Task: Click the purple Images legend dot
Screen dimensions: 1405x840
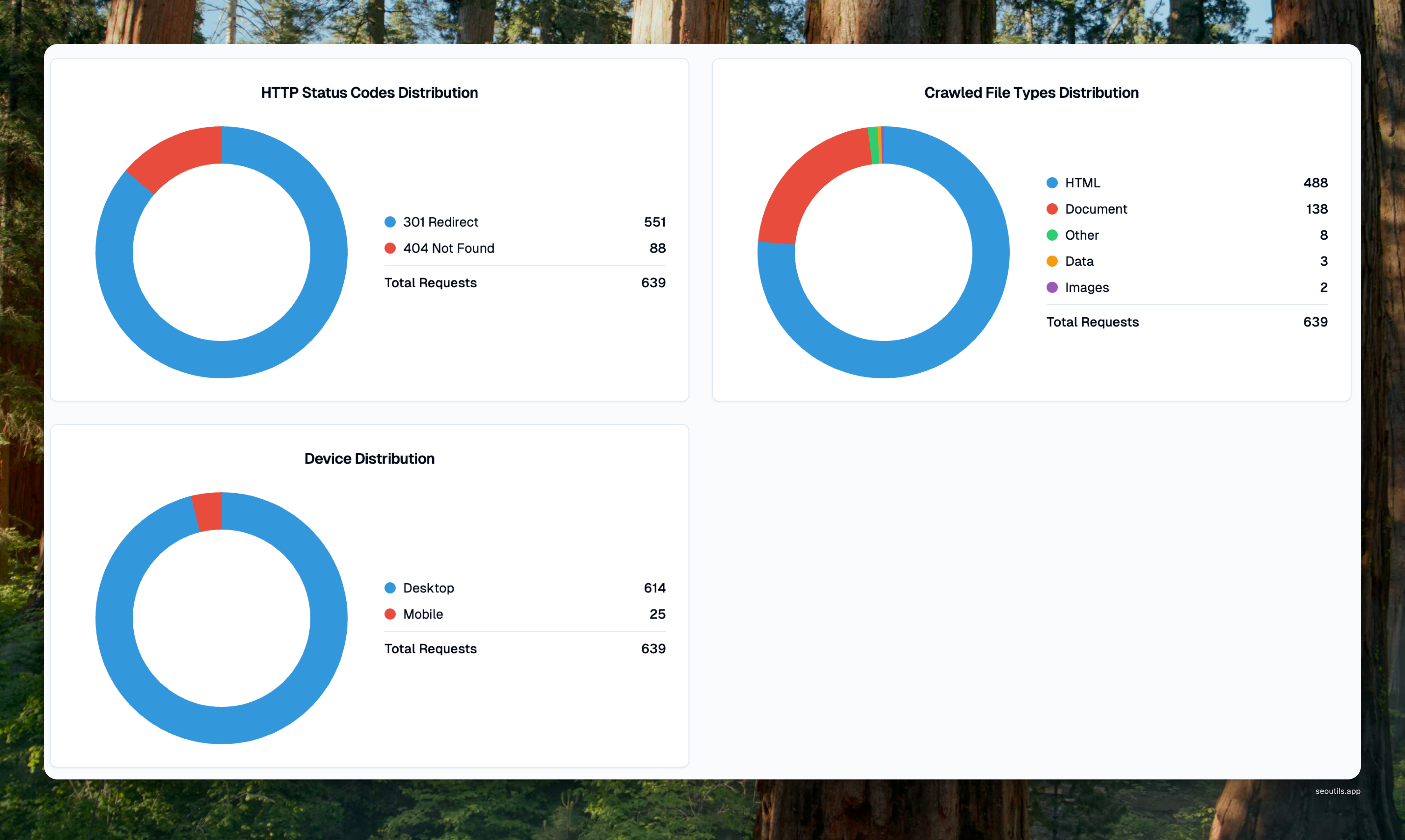Action: [1052, 288]
